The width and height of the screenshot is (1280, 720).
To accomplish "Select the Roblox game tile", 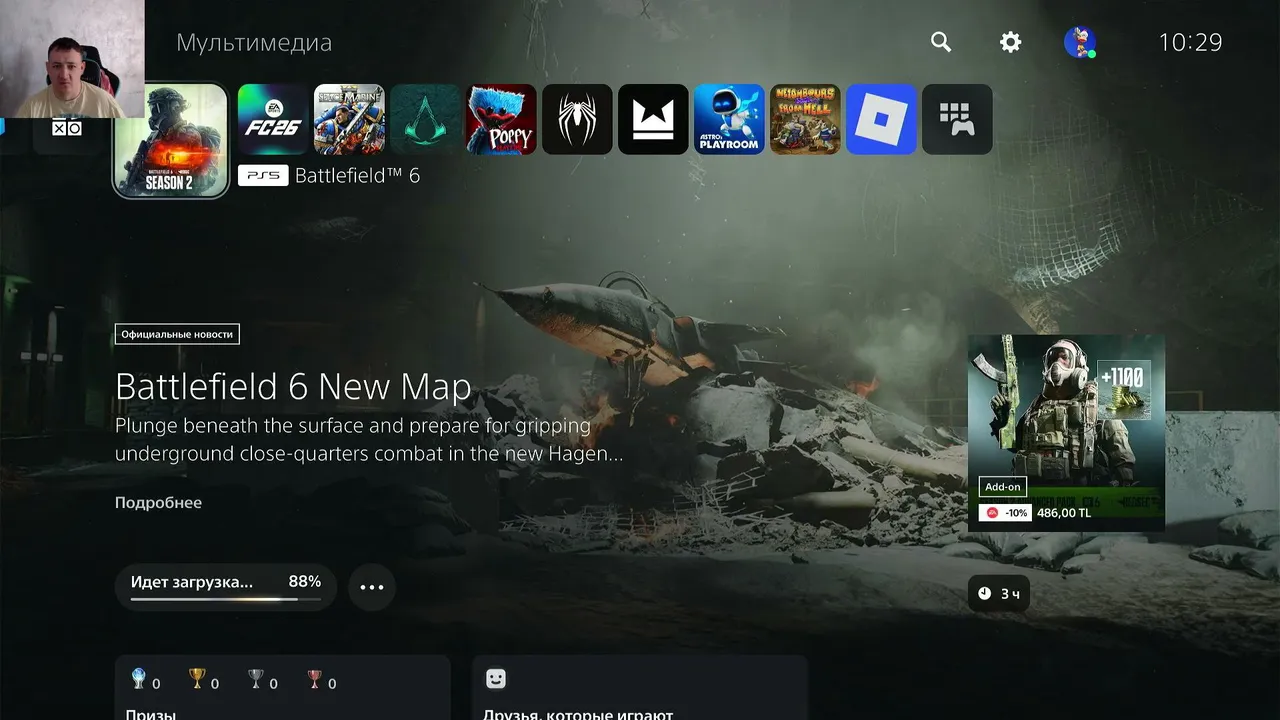I will [x=881, y=119].
